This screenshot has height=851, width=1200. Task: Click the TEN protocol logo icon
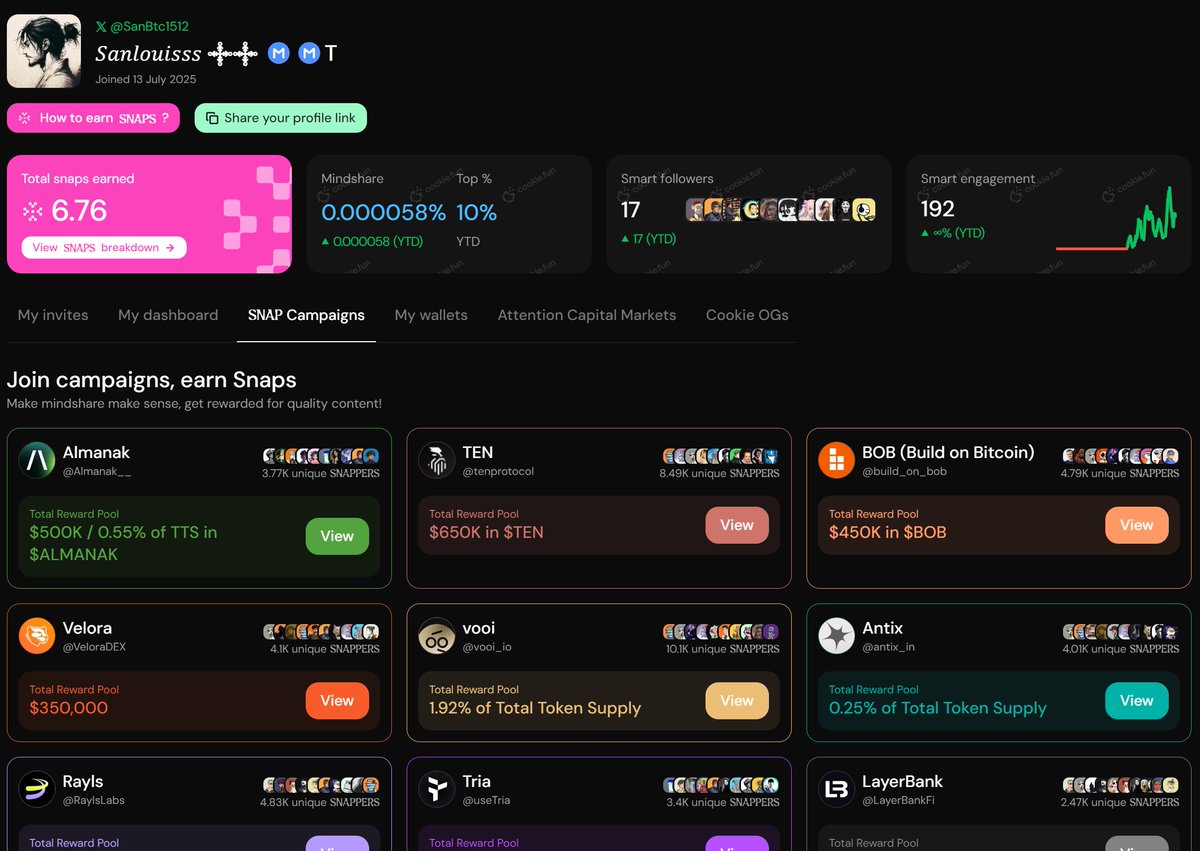437,460
